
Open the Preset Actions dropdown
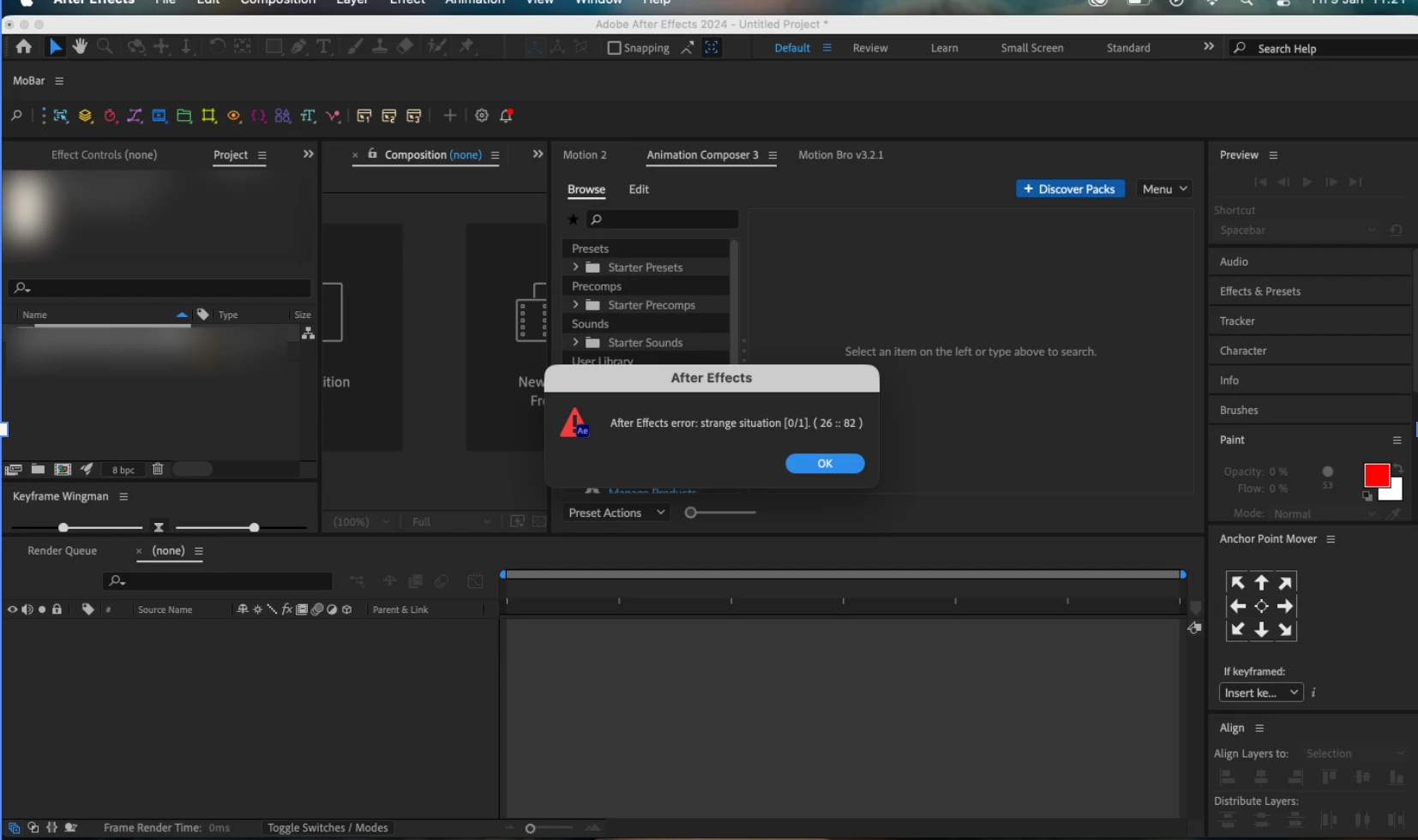pos(616,513)
